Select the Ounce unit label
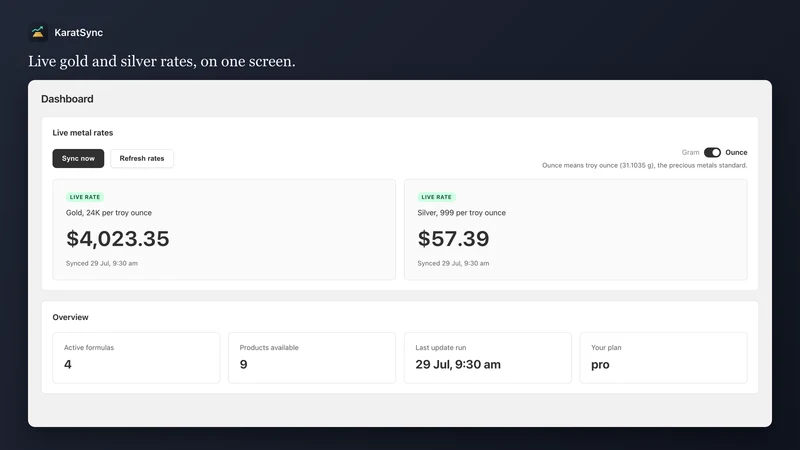Screen dimensions: 800x450 pyautogui.click(x=736, y=153)
